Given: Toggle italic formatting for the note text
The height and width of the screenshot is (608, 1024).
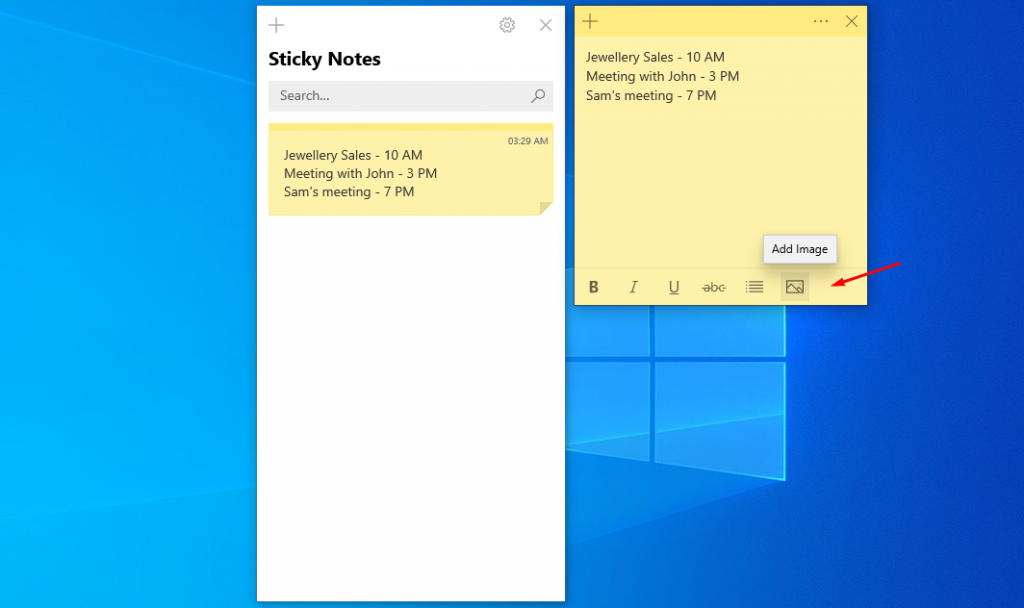Looking at the screenshot, I should pos(633,287).
